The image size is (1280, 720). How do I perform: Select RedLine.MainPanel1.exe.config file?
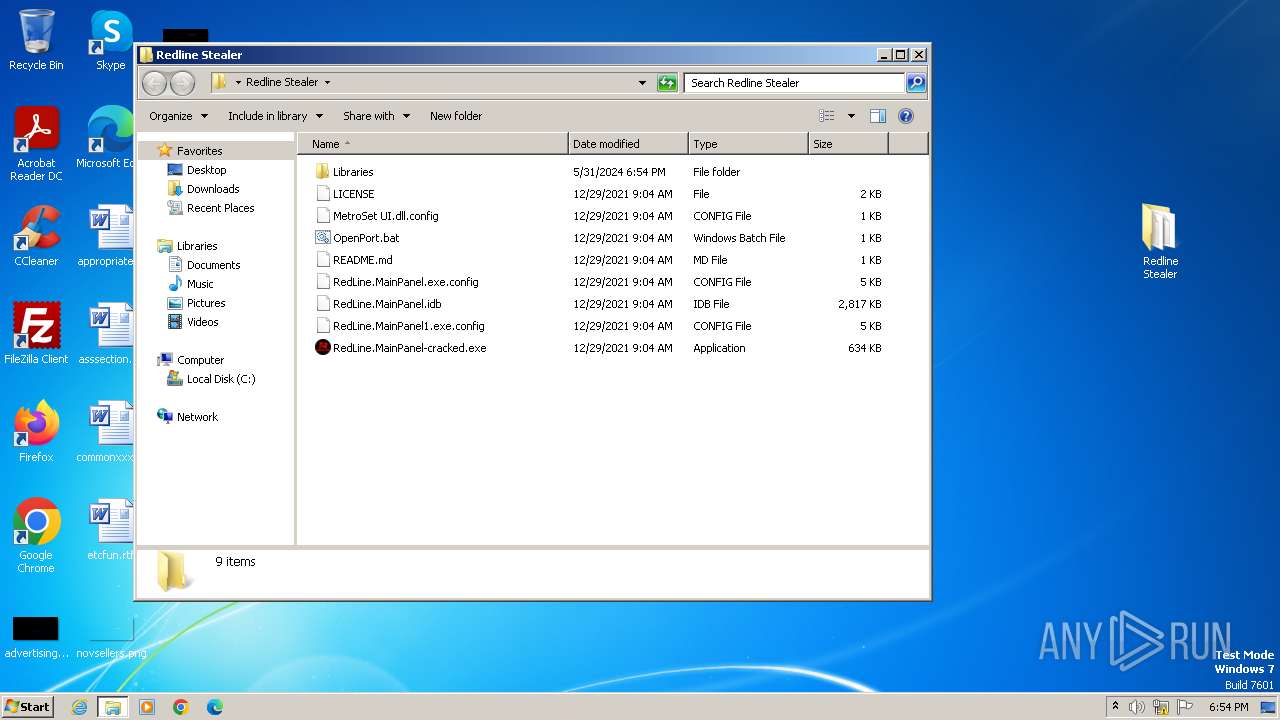point(600,326)
